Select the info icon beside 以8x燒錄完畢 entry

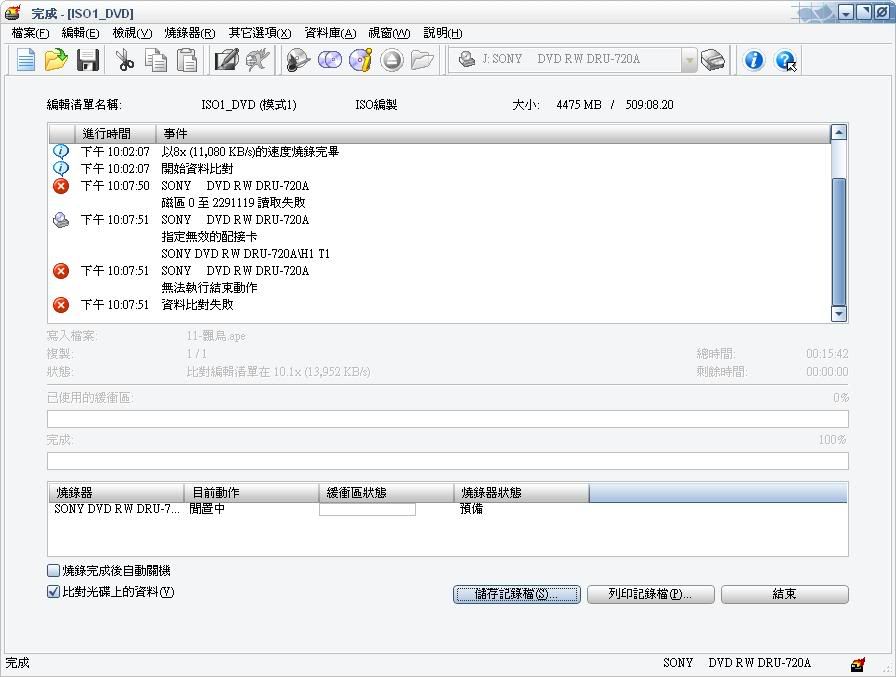click(x=61, y=151)
